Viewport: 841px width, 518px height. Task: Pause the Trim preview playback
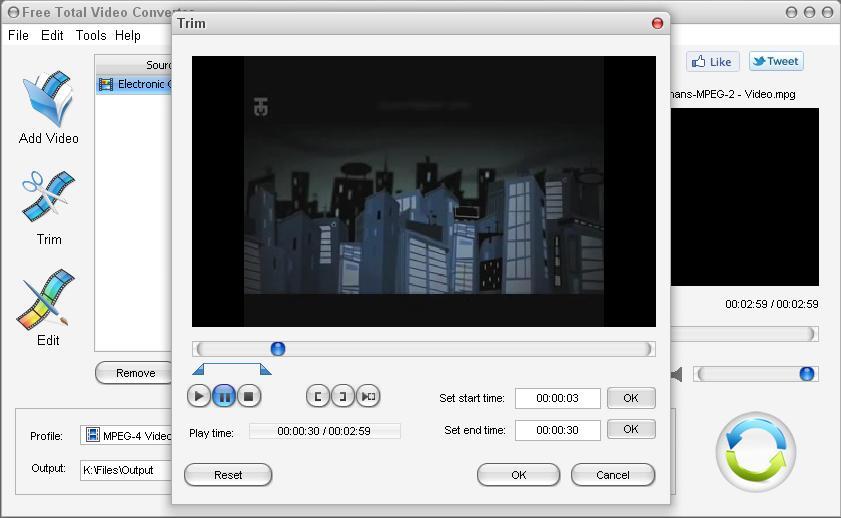click(224, 396)
